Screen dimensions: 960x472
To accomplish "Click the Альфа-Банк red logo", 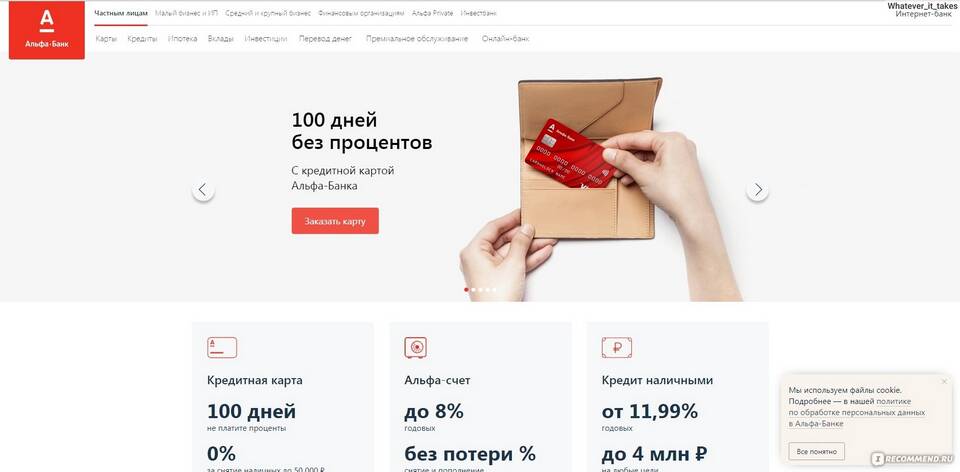I will [47, 30].
